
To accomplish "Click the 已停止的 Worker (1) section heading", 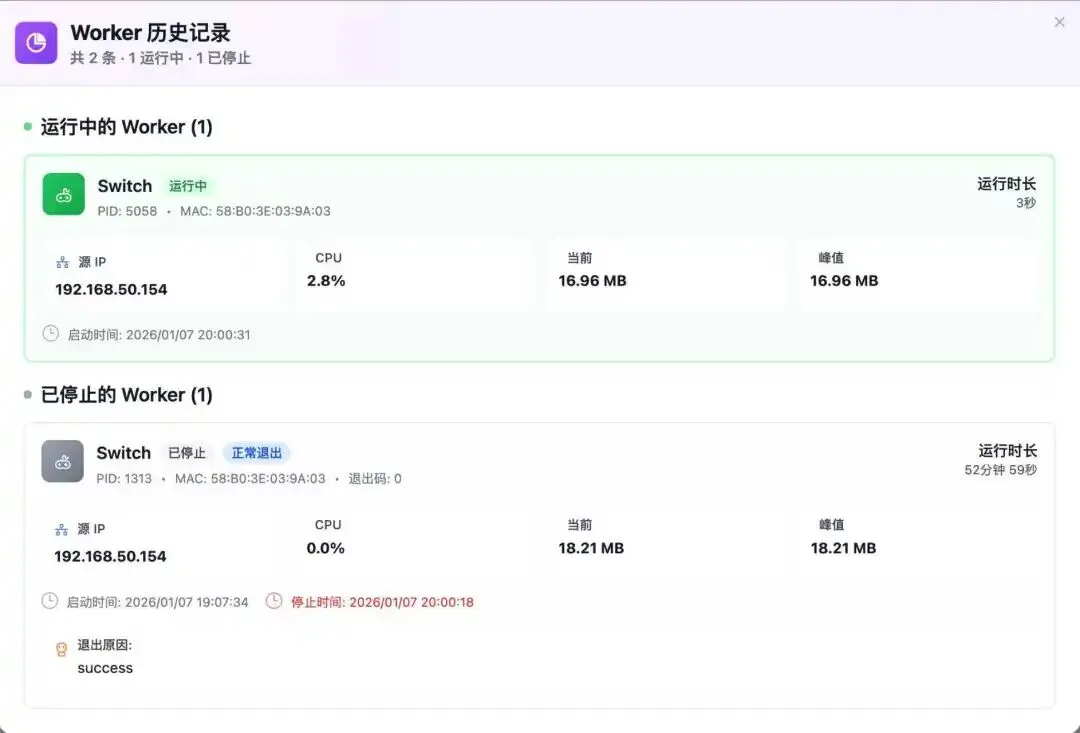I will [x=126, y=395].
